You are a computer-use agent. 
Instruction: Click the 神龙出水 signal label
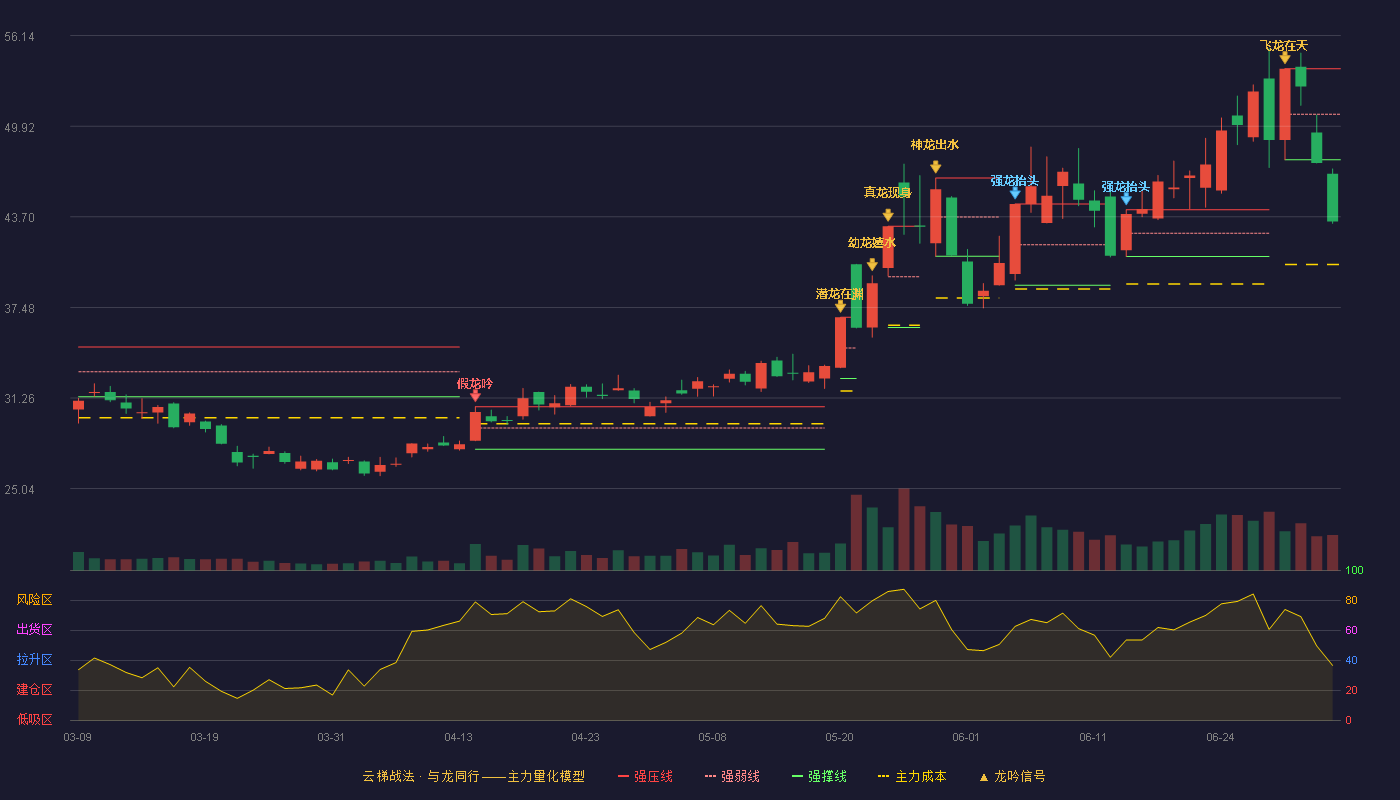point(935,144)
